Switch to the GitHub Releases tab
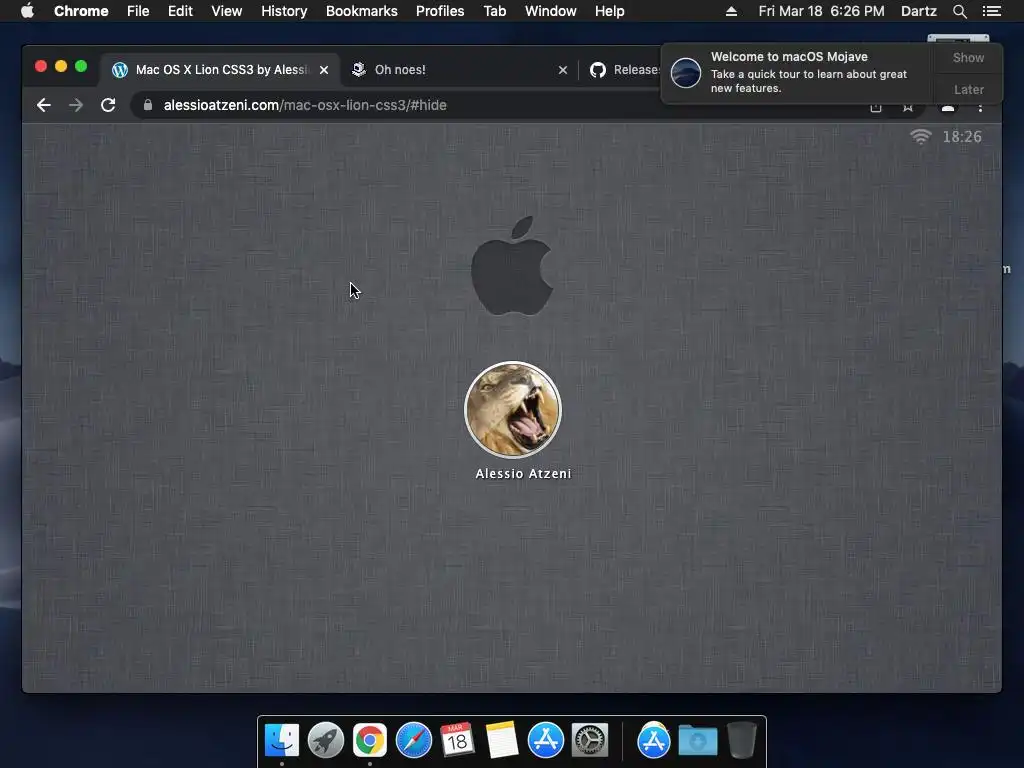 click(x=624, y=70)
